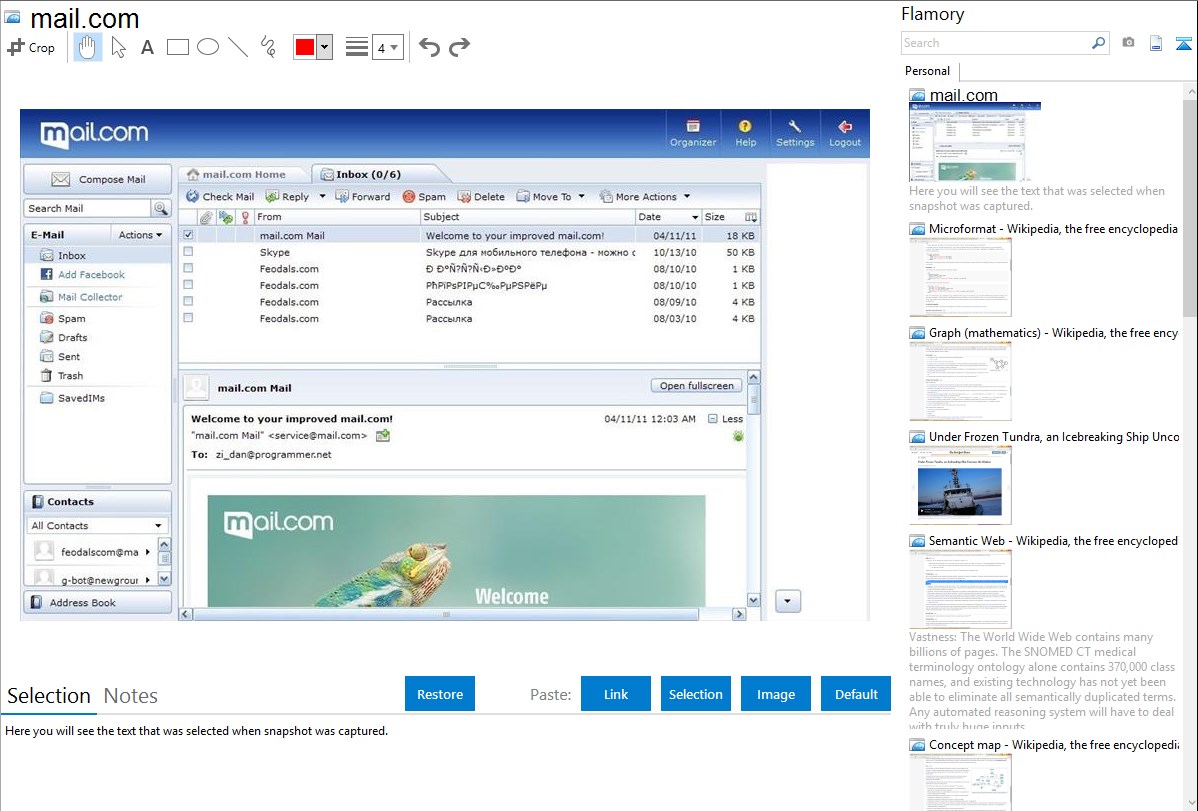Open the mail.com snapshot thumbnail
Image resolution: width=1198 pixels, height=811 pixels.
pos(974,141)
